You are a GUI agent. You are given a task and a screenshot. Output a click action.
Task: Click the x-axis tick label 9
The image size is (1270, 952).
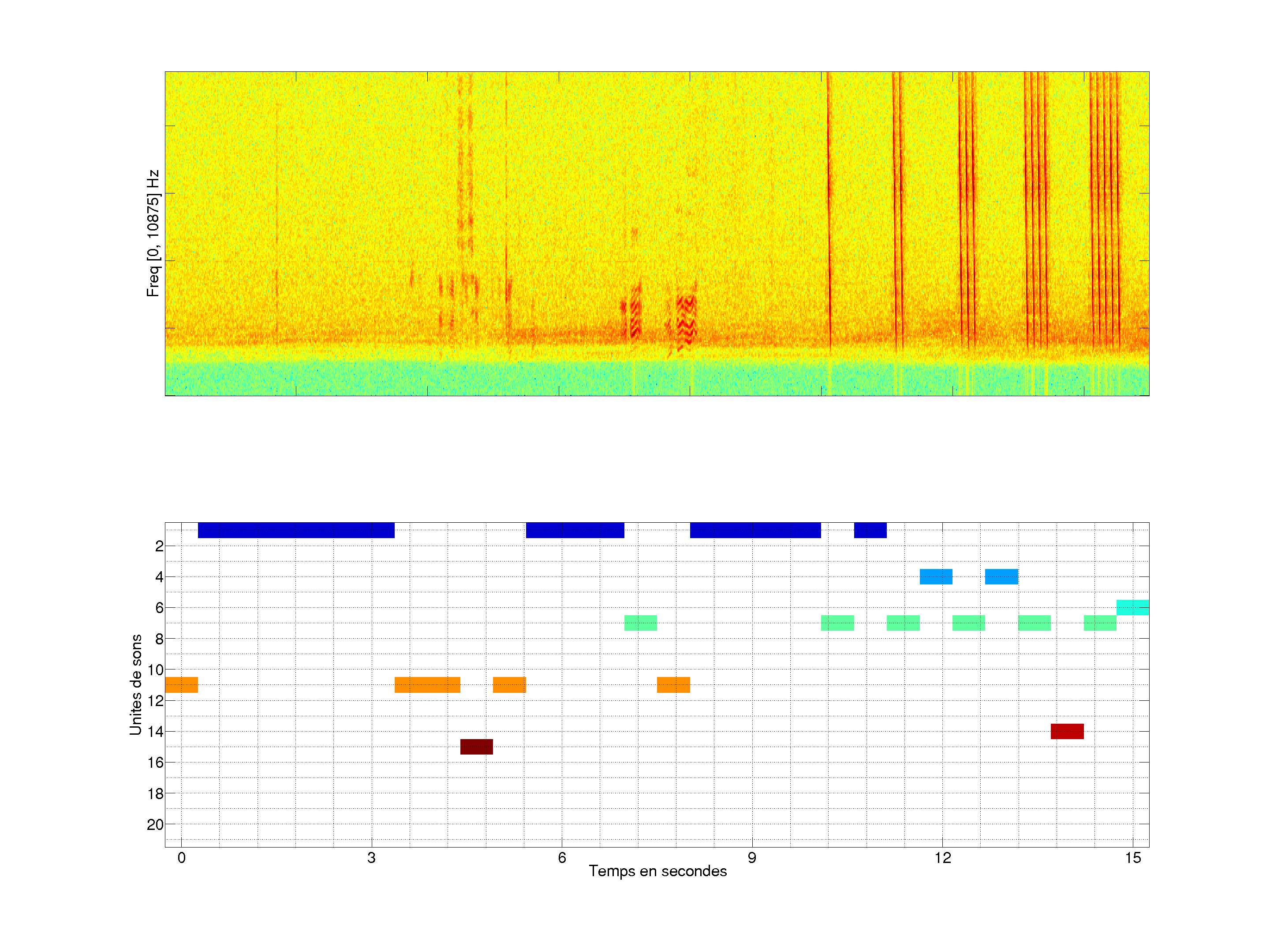pyautogui.click(x=751, y=858)
